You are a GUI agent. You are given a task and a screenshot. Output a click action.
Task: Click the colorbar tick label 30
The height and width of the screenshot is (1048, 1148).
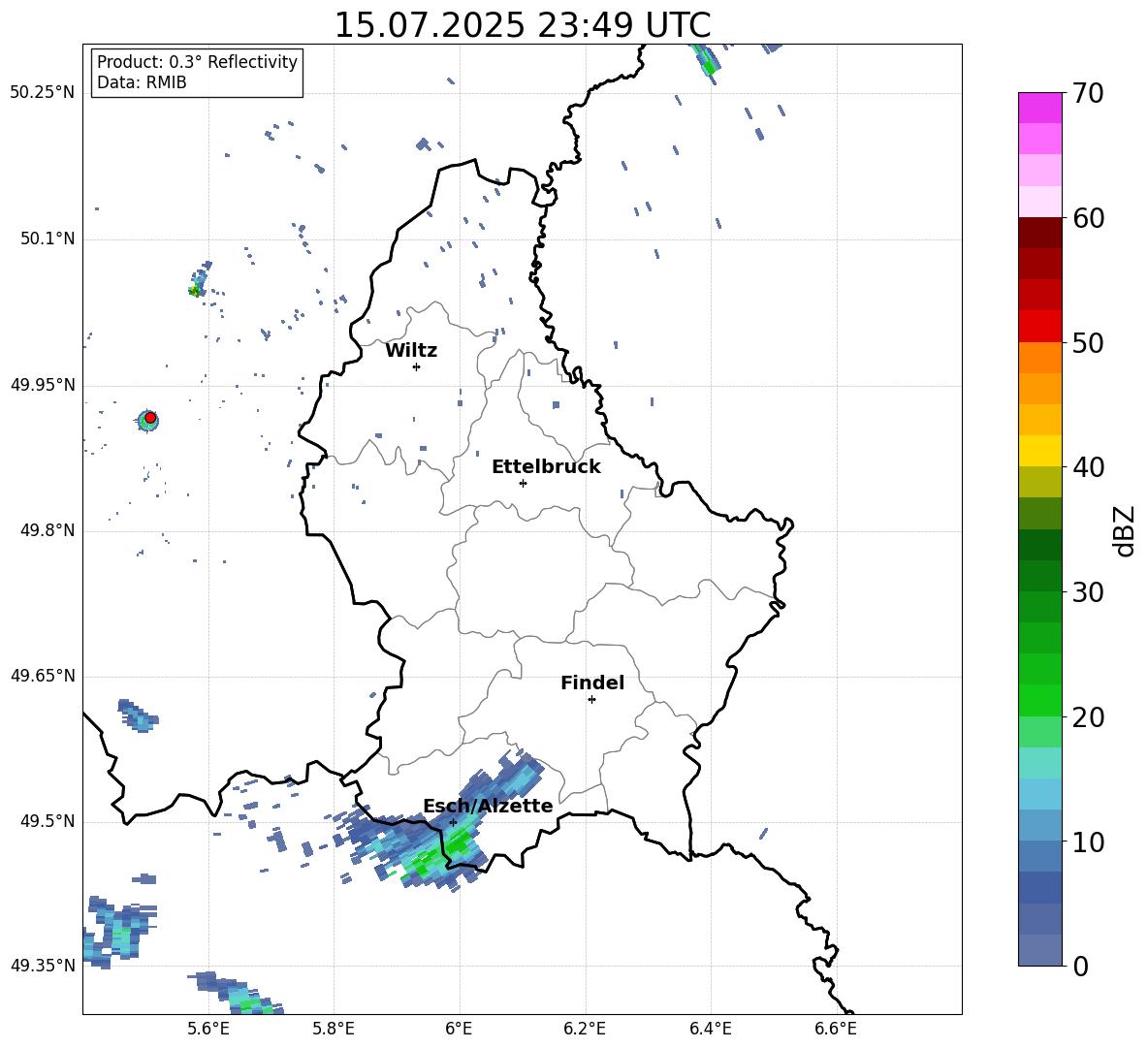click(x=1088, y=592)
